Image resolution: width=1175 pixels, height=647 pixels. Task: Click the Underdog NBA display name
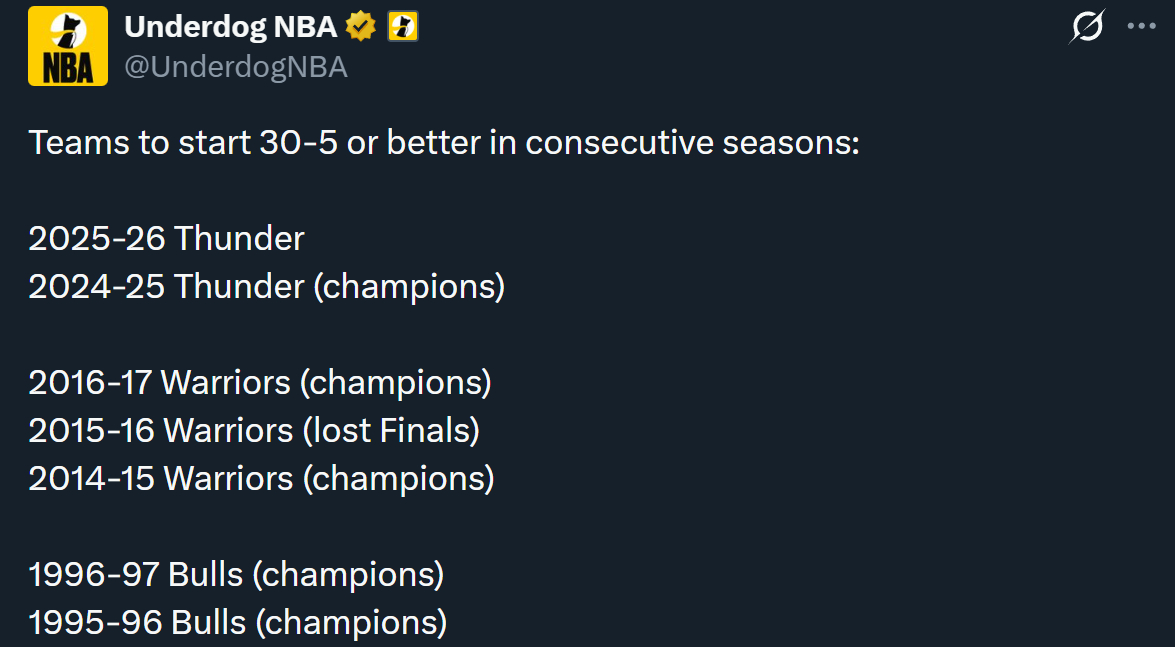[x=230, y=28]
